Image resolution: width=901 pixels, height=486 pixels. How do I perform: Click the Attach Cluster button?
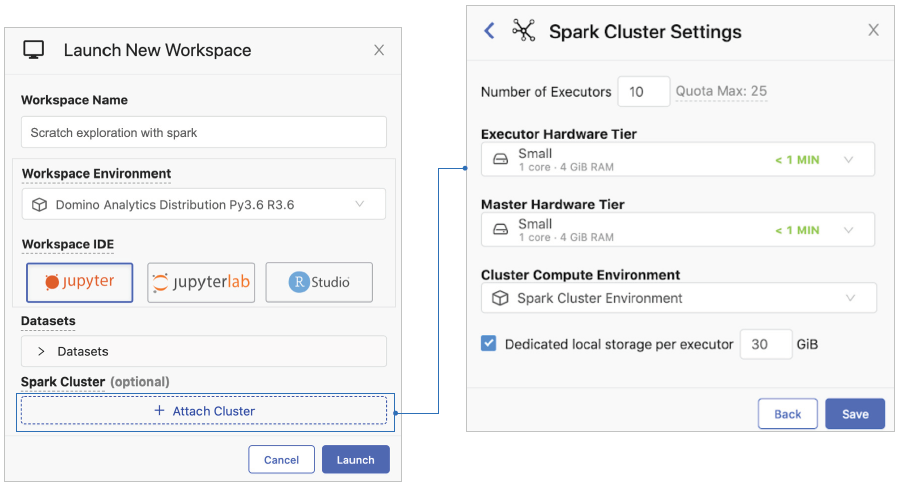tap(204, 411)
